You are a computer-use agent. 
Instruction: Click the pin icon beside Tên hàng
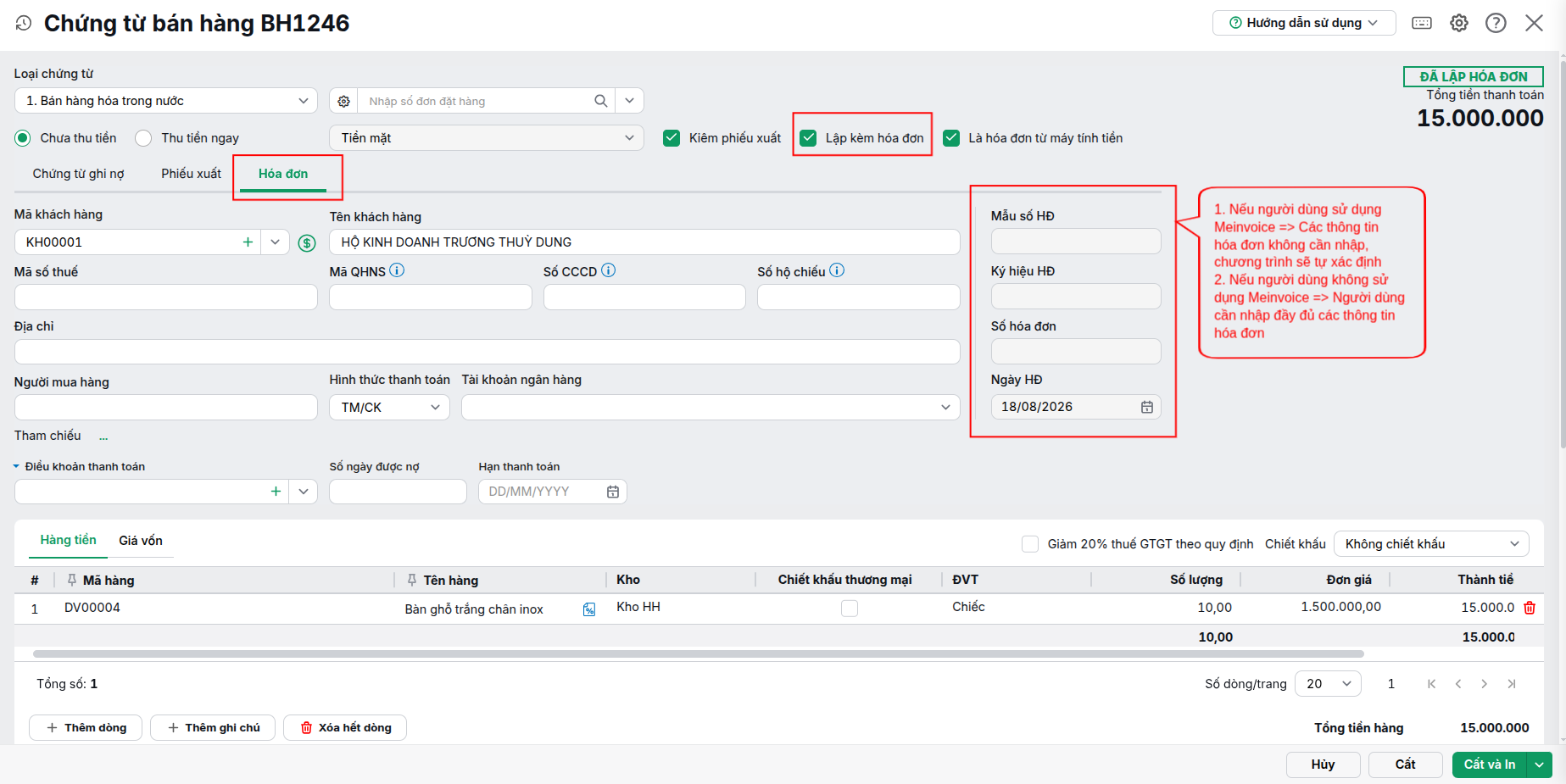[x=412, y=580]
